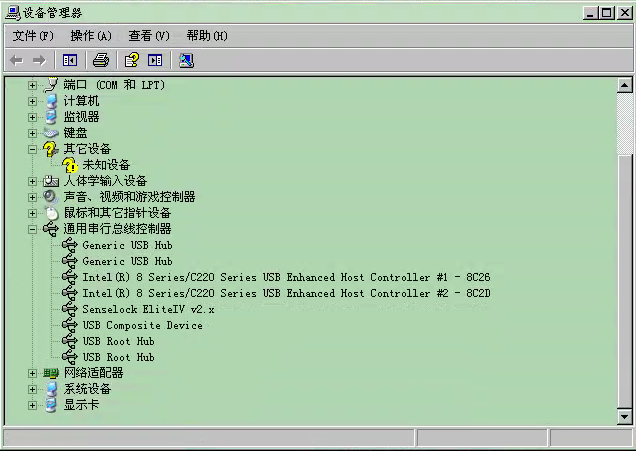Click USB icon of controller #1 - 8C26
Image resolution: width=636 pixels, height=451 pixels.
coord(70,277)
